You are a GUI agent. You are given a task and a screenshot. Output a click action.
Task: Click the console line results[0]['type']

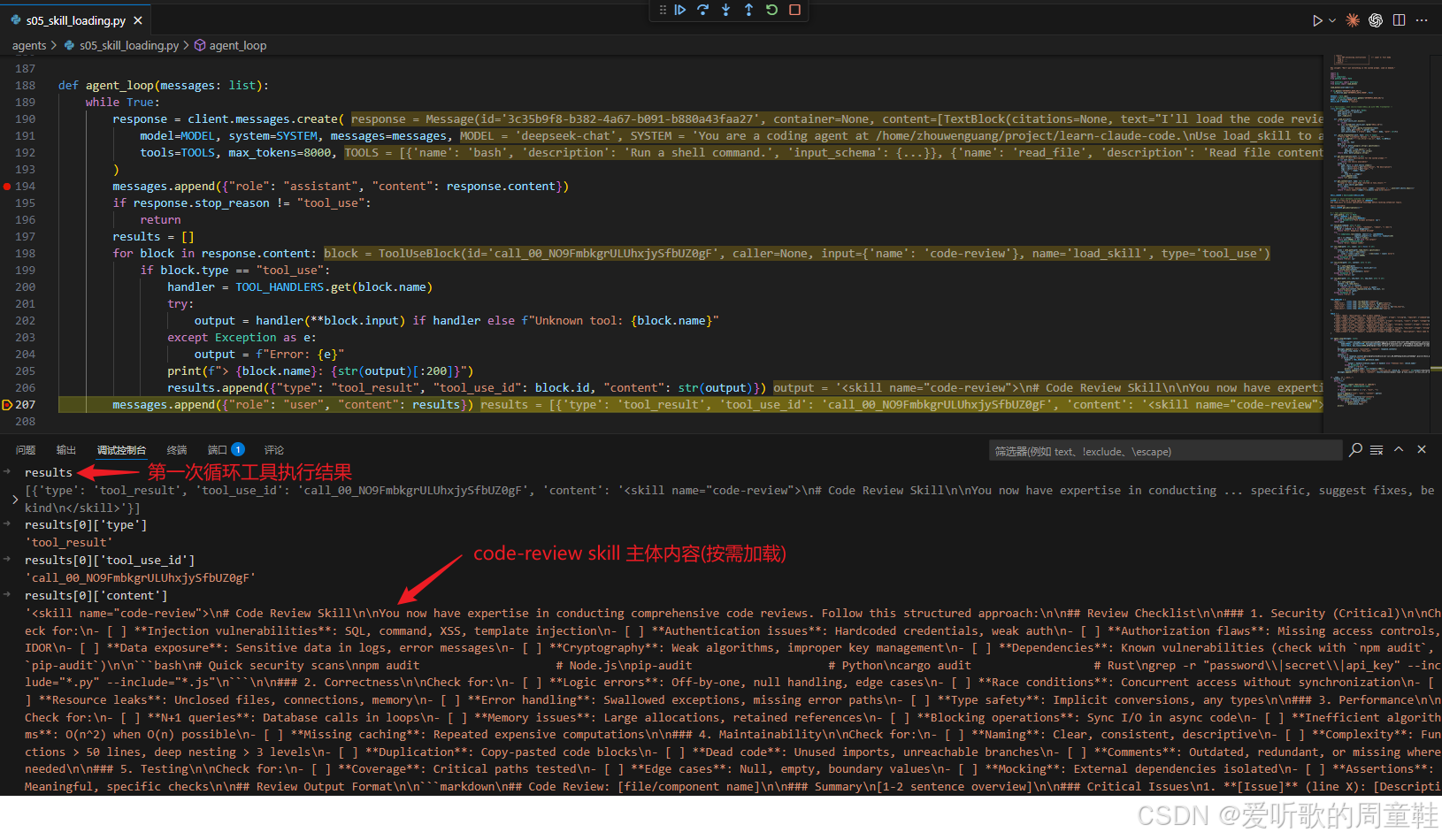click(x=86, y=525)
